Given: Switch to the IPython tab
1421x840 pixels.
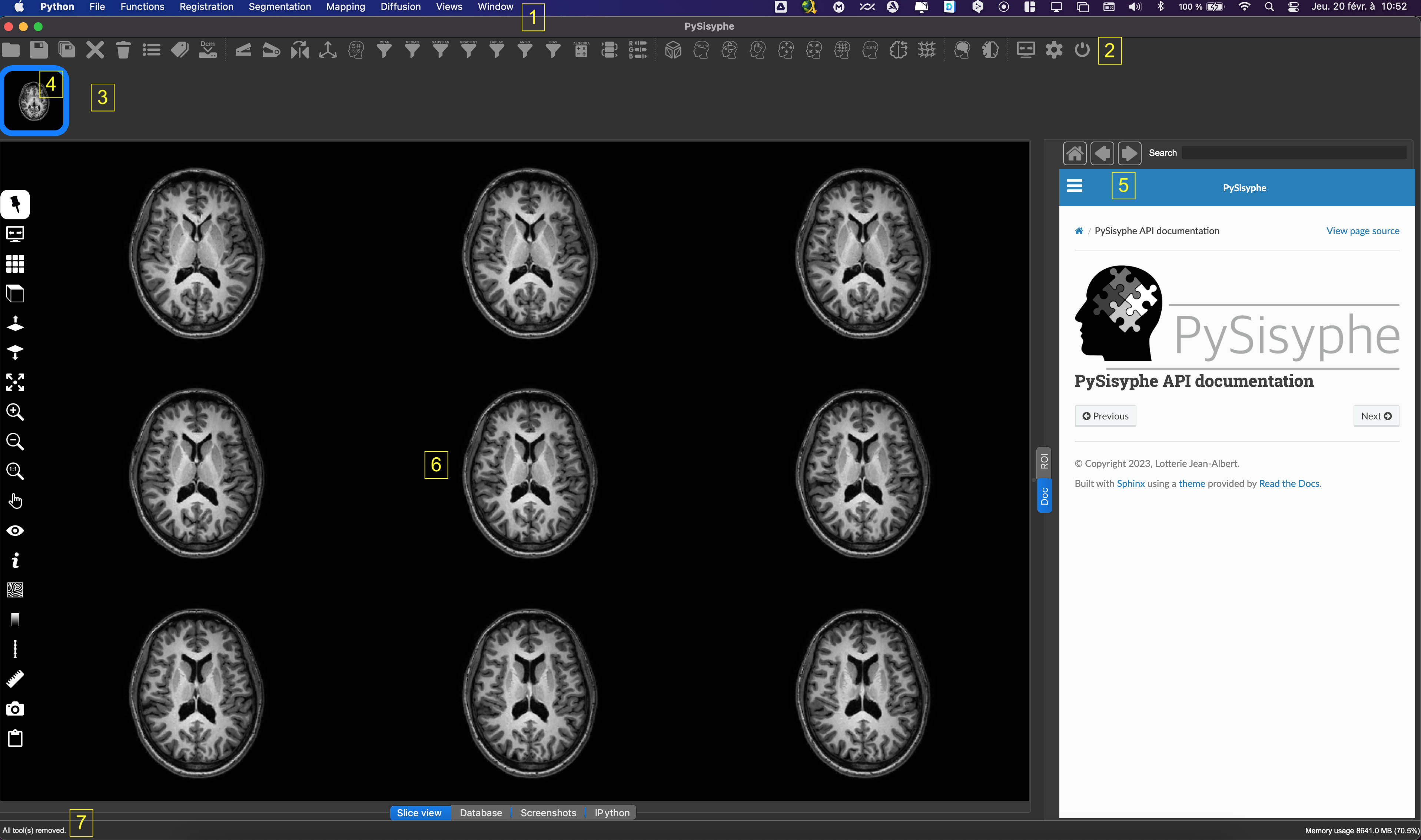Looking at the screenshot, I should point(612,813).
